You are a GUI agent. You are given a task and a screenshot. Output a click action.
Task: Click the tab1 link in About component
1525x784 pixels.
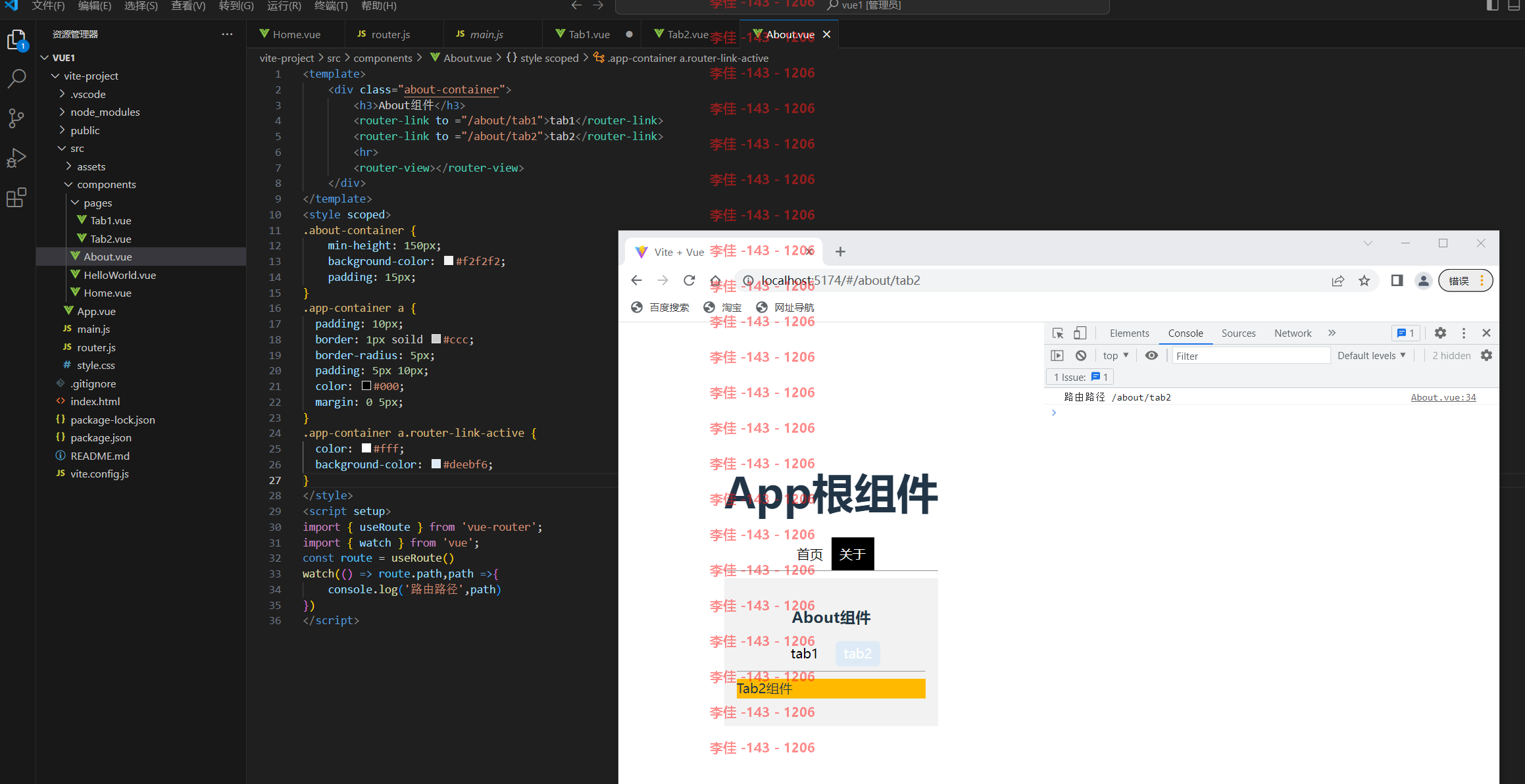(804, 654)
